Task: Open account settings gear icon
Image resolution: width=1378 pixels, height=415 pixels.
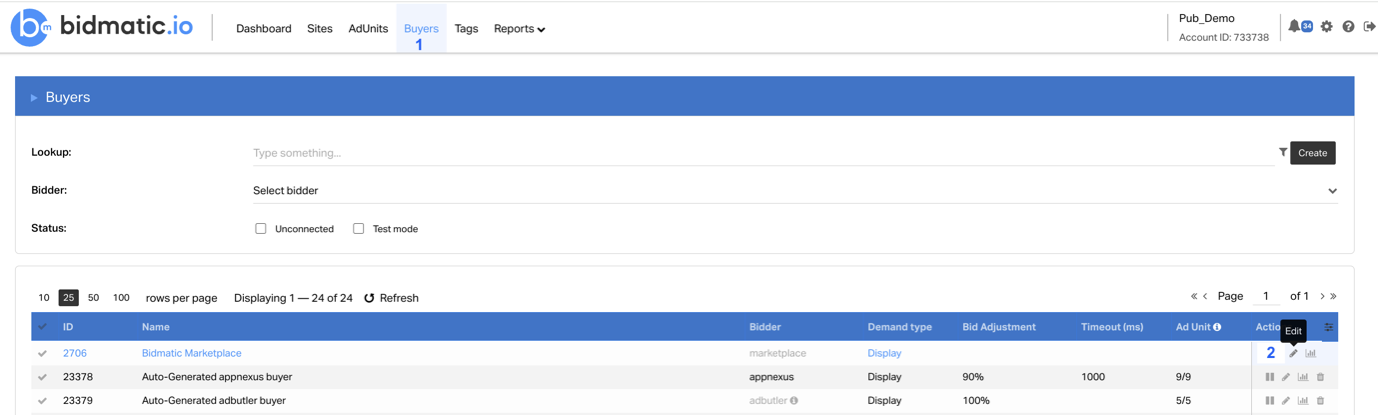Action: point(1327,27)
